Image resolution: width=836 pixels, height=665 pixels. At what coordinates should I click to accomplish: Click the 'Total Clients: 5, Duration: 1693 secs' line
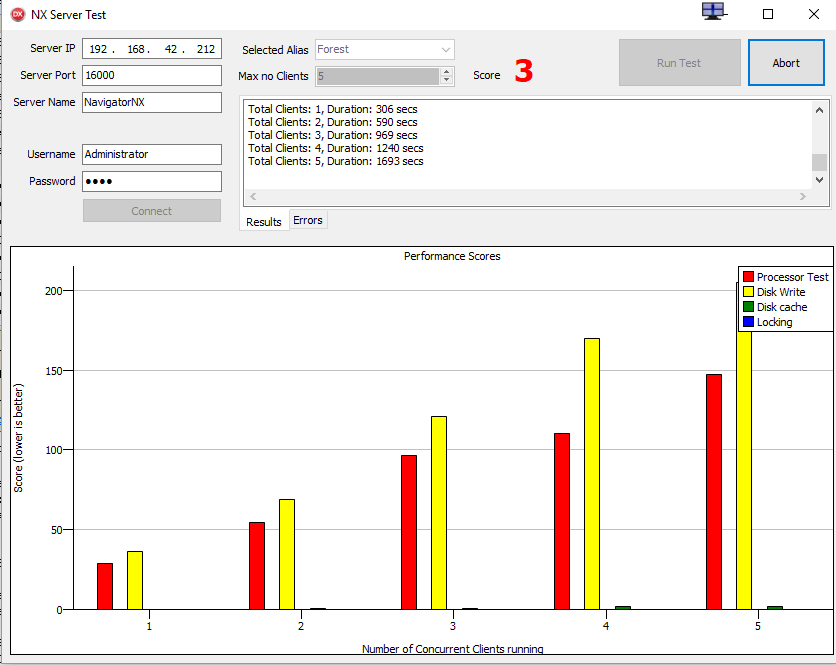[336, 161]
